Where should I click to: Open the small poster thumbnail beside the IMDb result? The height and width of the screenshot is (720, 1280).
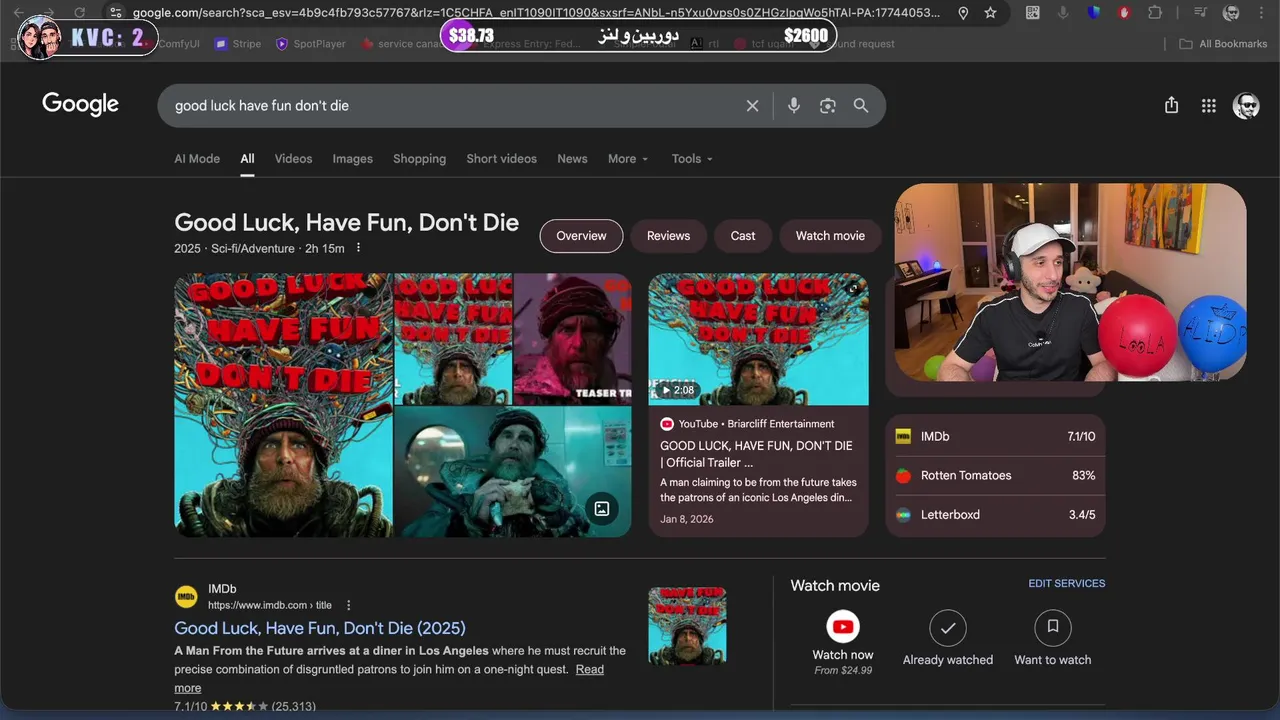coord(687,626)
